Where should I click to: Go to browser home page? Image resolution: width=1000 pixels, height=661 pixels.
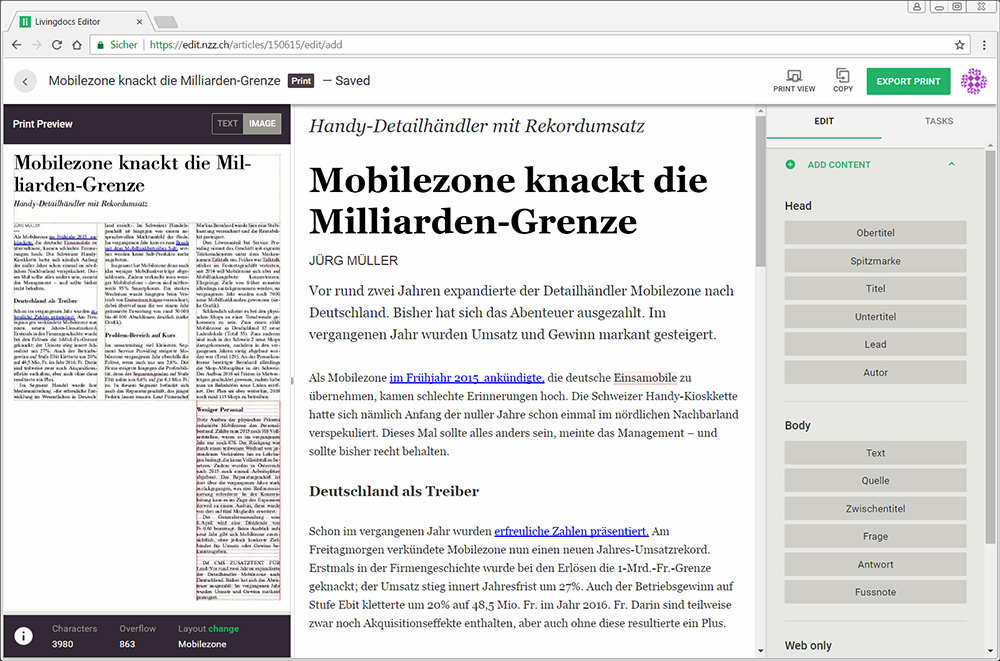point(77,45)
